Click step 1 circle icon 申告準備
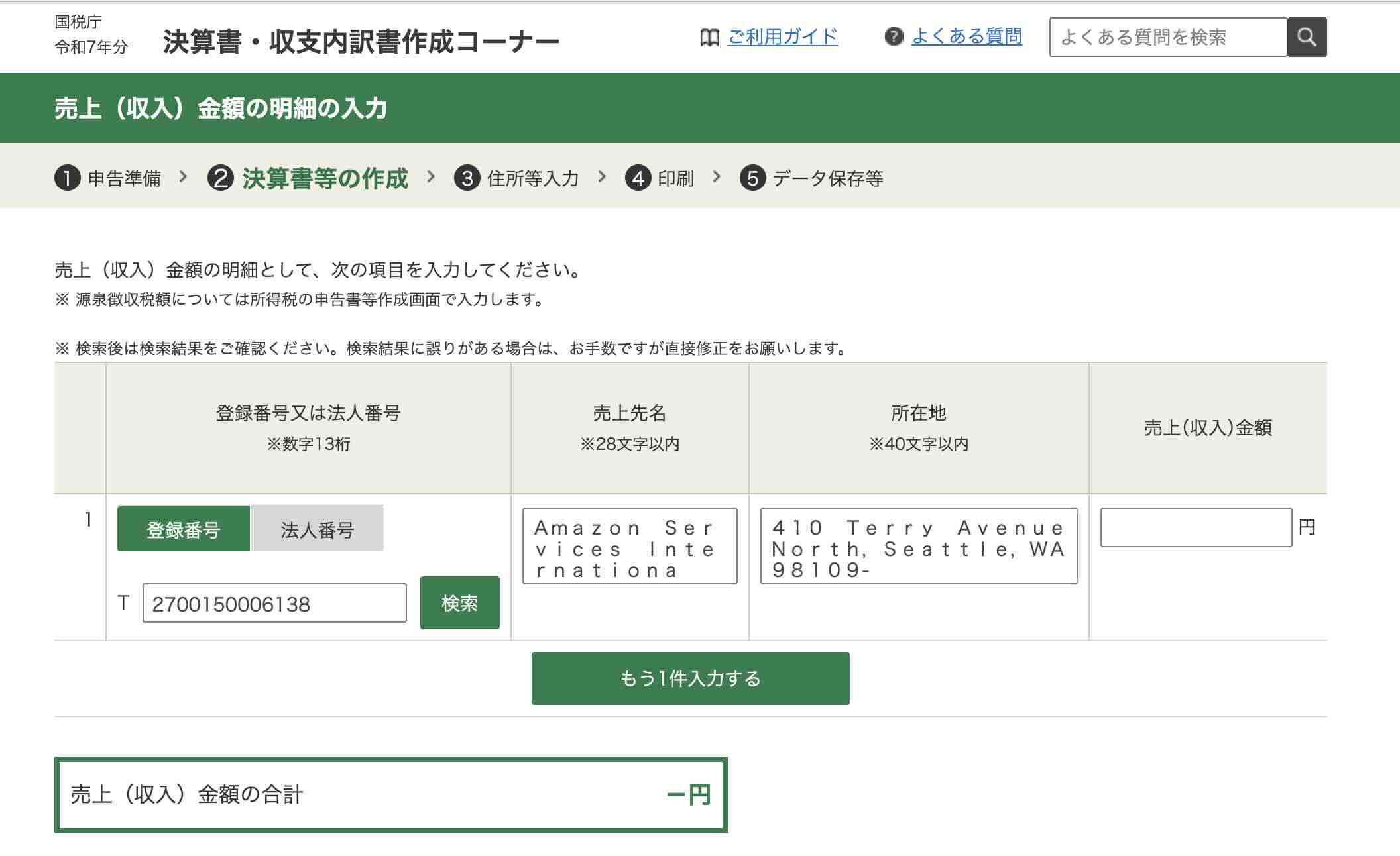The image size is (1400, 856). [x=67, y=178]
